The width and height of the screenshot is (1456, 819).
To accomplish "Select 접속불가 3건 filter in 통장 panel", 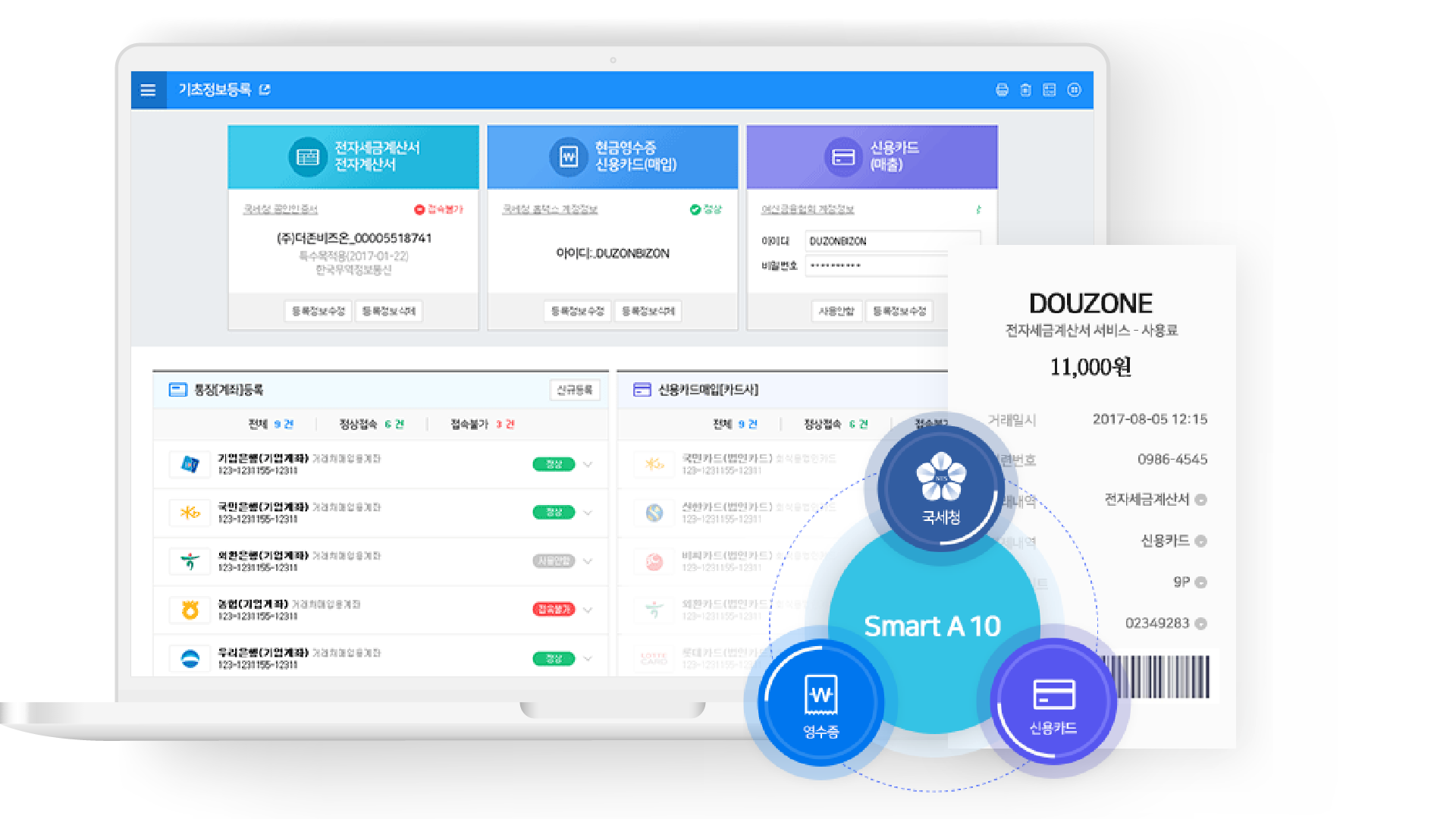I will pyautogui.click(x=482, y=424).
